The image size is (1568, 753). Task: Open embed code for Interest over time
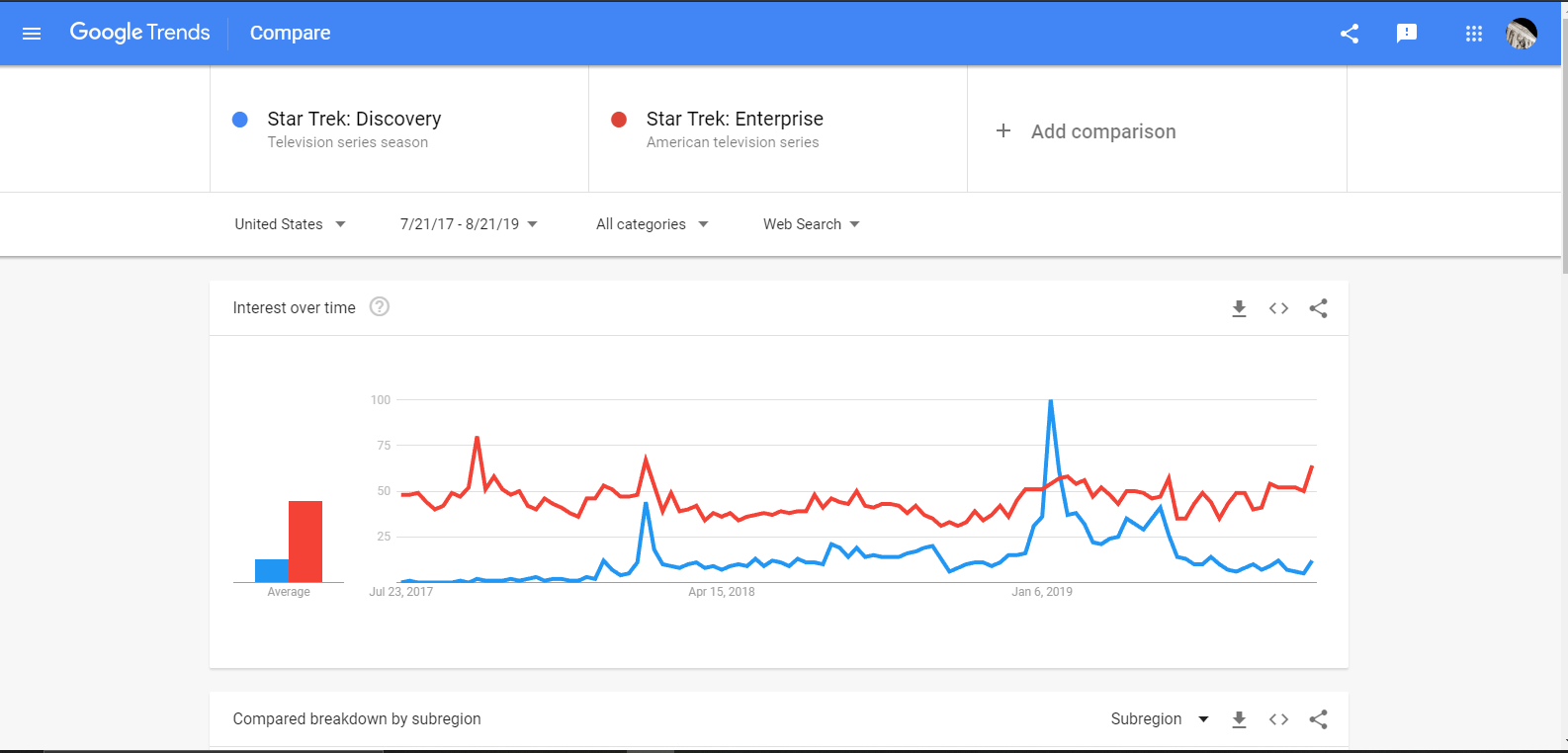[x=1278, y=308]
